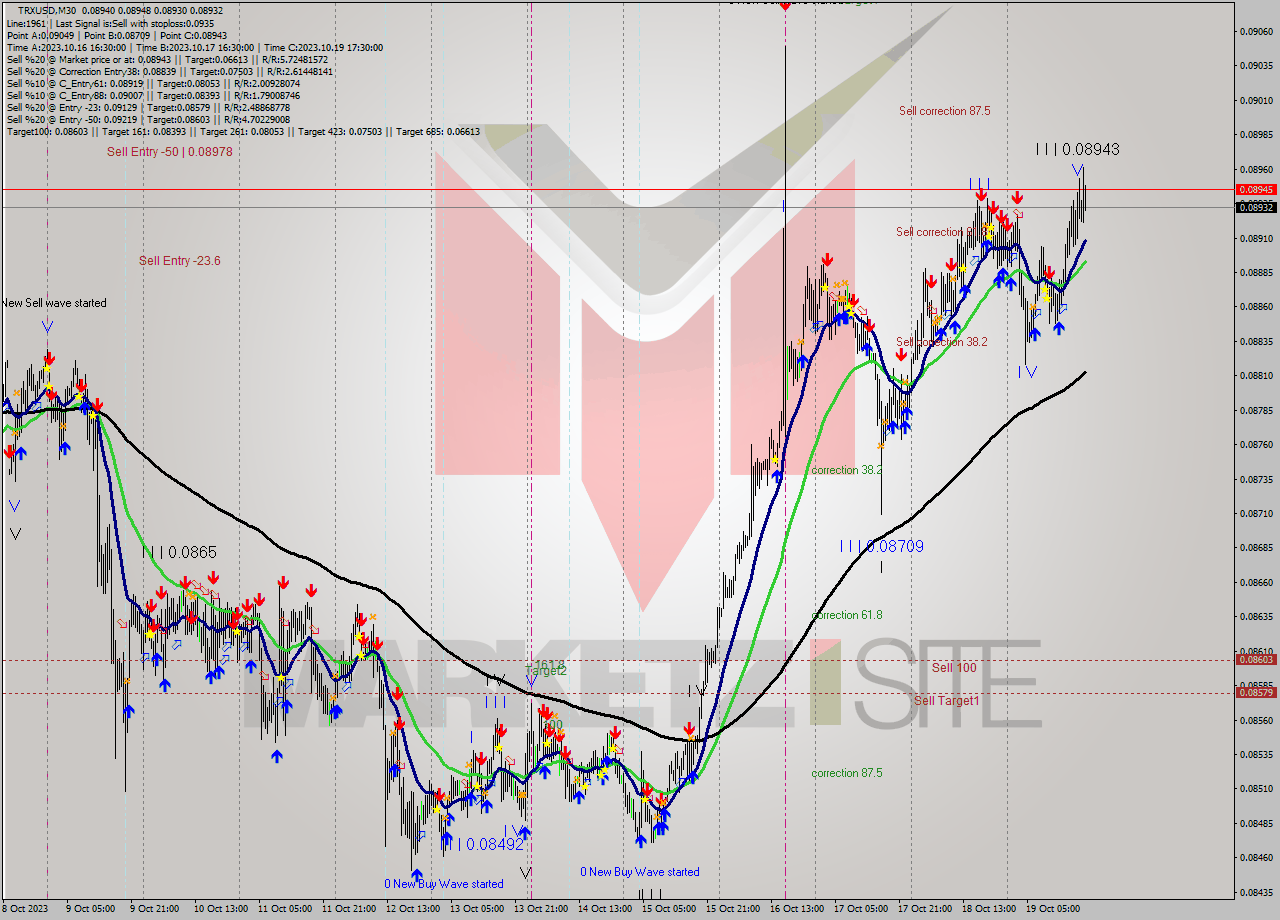The image size is (1280, 920).
Task: Click the green 'correction 38.2' label
Action: click(847, 470)
